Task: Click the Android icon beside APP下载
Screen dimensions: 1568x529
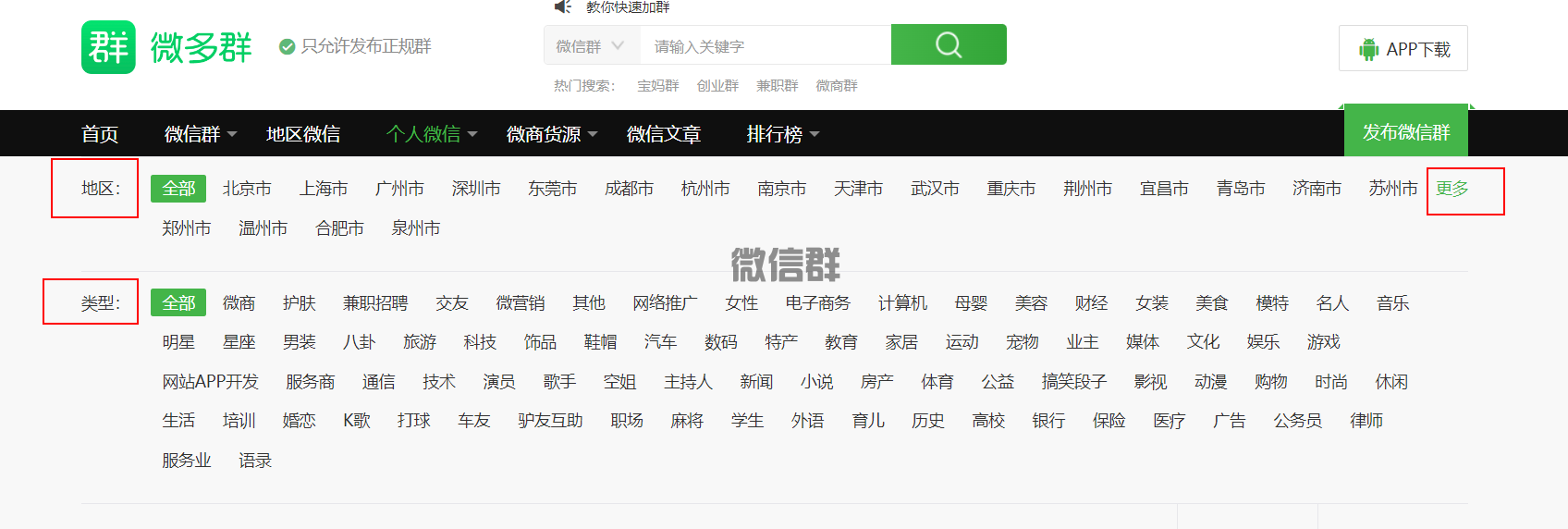Action: coord(1368,49)
